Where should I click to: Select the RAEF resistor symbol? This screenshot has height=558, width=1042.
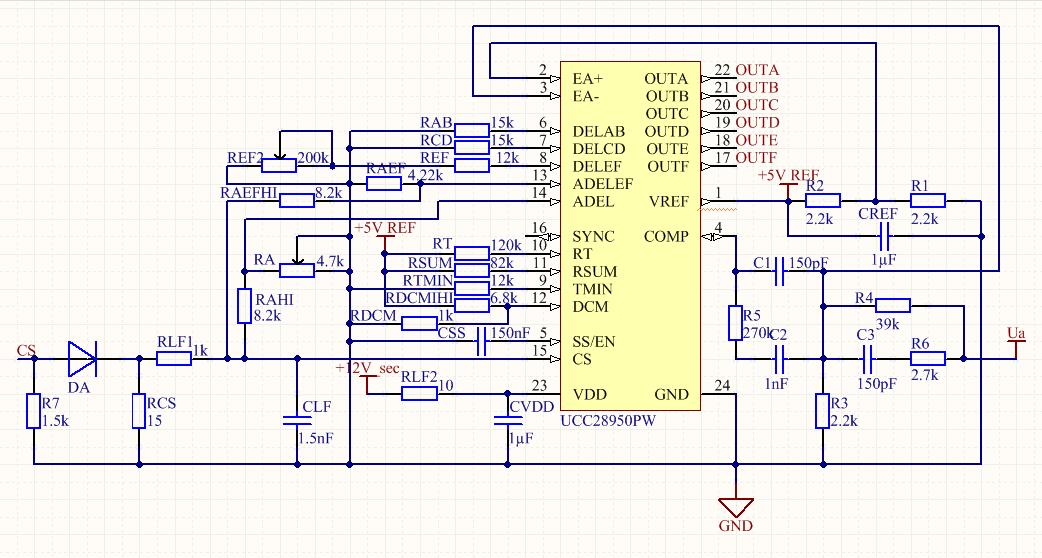(x=384, y=183)
